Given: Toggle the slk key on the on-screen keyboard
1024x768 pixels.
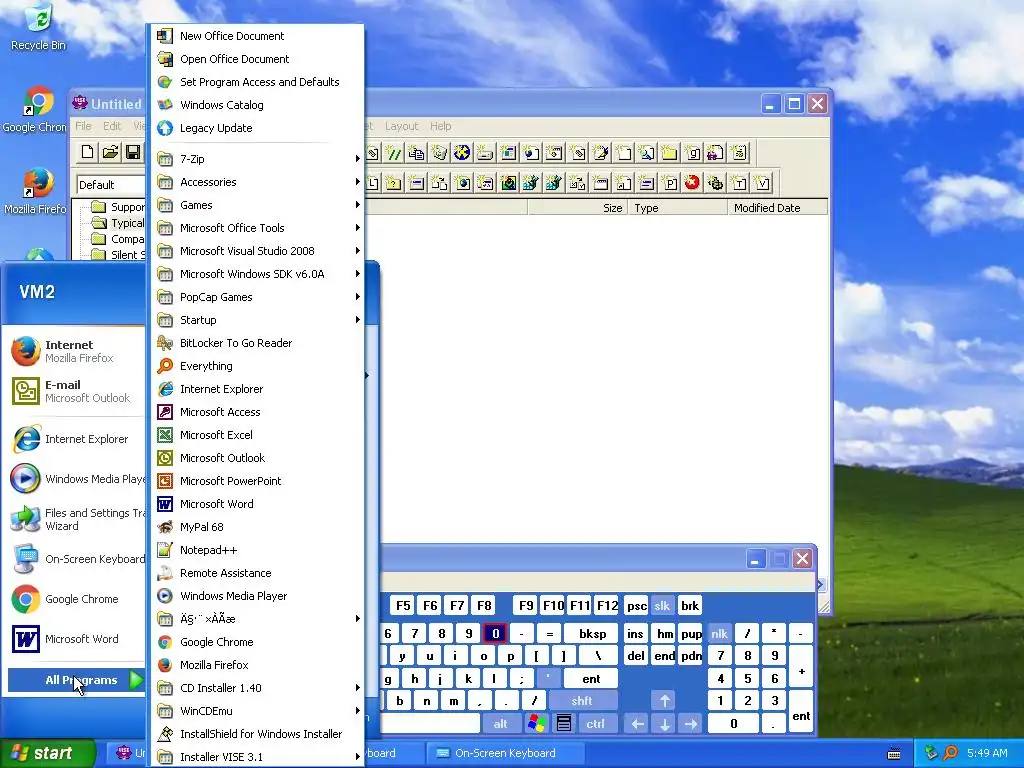Looking at the screenshot, I should pos(662,605).
